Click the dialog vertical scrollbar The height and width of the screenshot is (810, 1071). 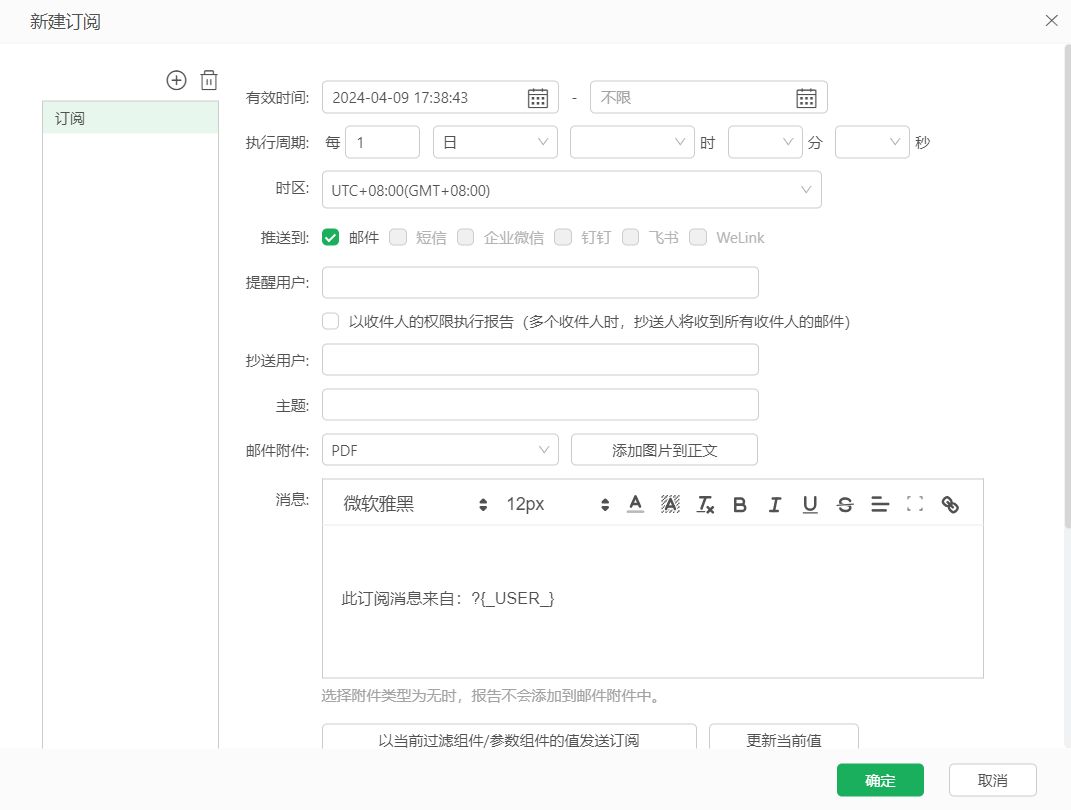coord(1068,287)
